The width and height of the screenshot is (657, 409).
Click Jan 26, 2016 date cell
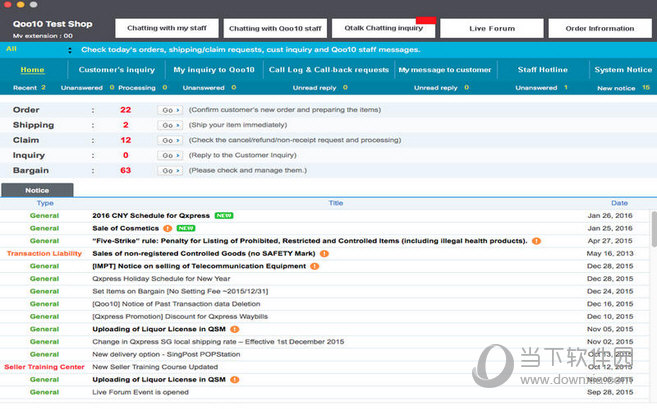point(610,215)
